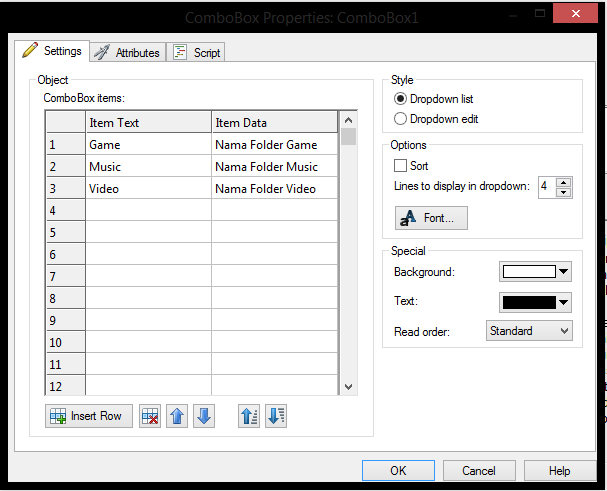Select row header number 3
This screenshot has height=491, width=607.
pos(65,189)
